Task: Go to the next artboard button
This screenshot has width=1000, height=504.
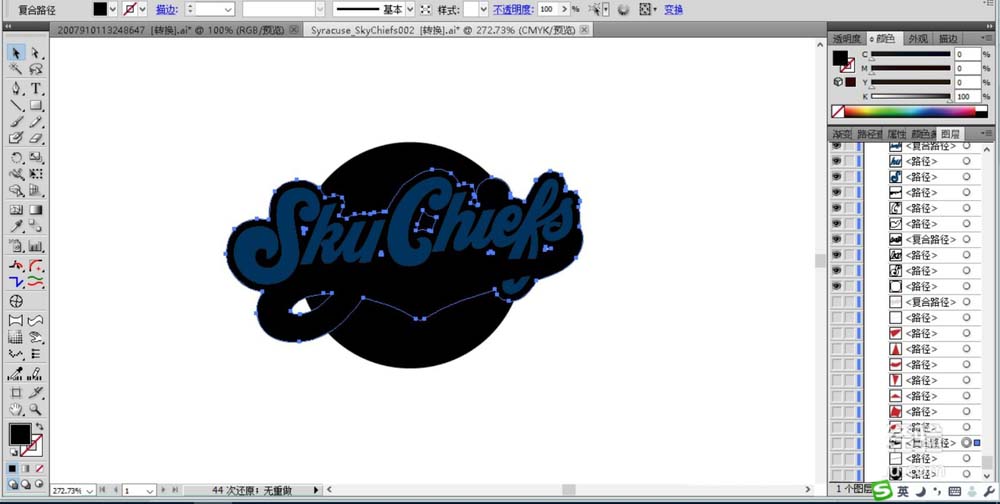Action: (x=164, y=490)
